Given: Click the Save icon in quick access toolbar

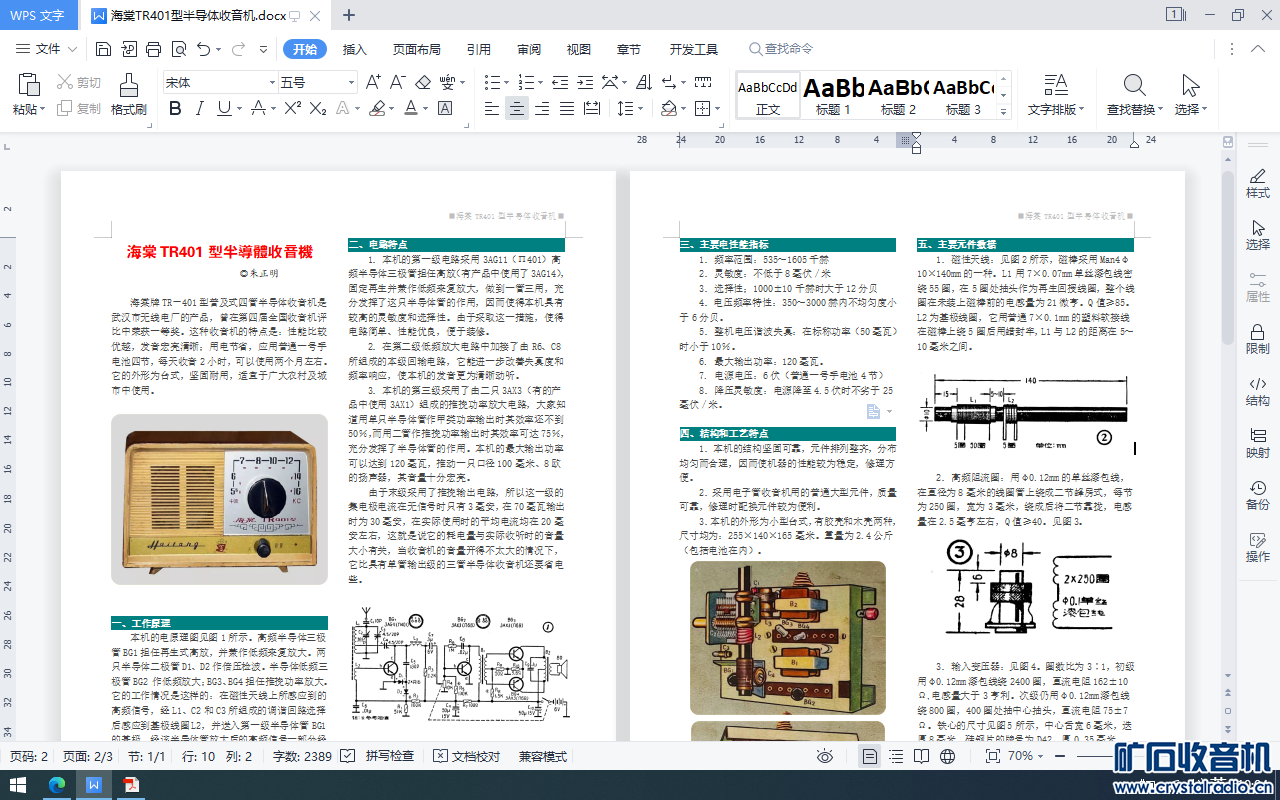Looking at the screenshot, I should click(104, 49).
